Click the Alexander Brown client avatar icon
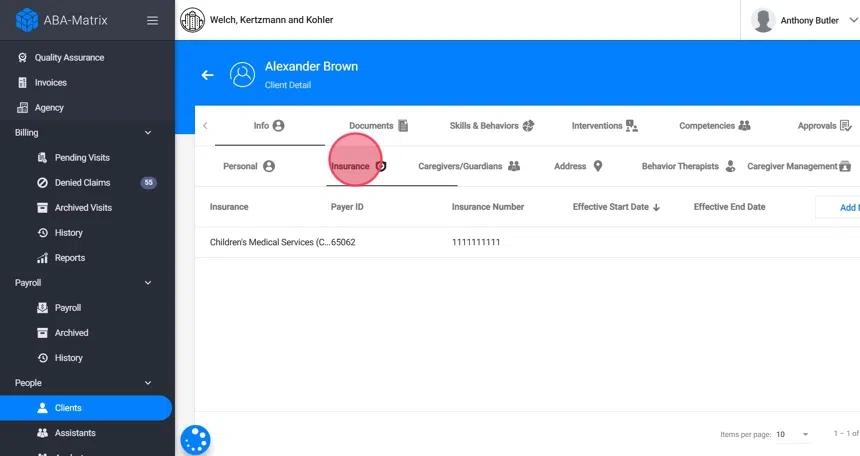This screenshot has width=860, height=456. click(x=242, y=75)
